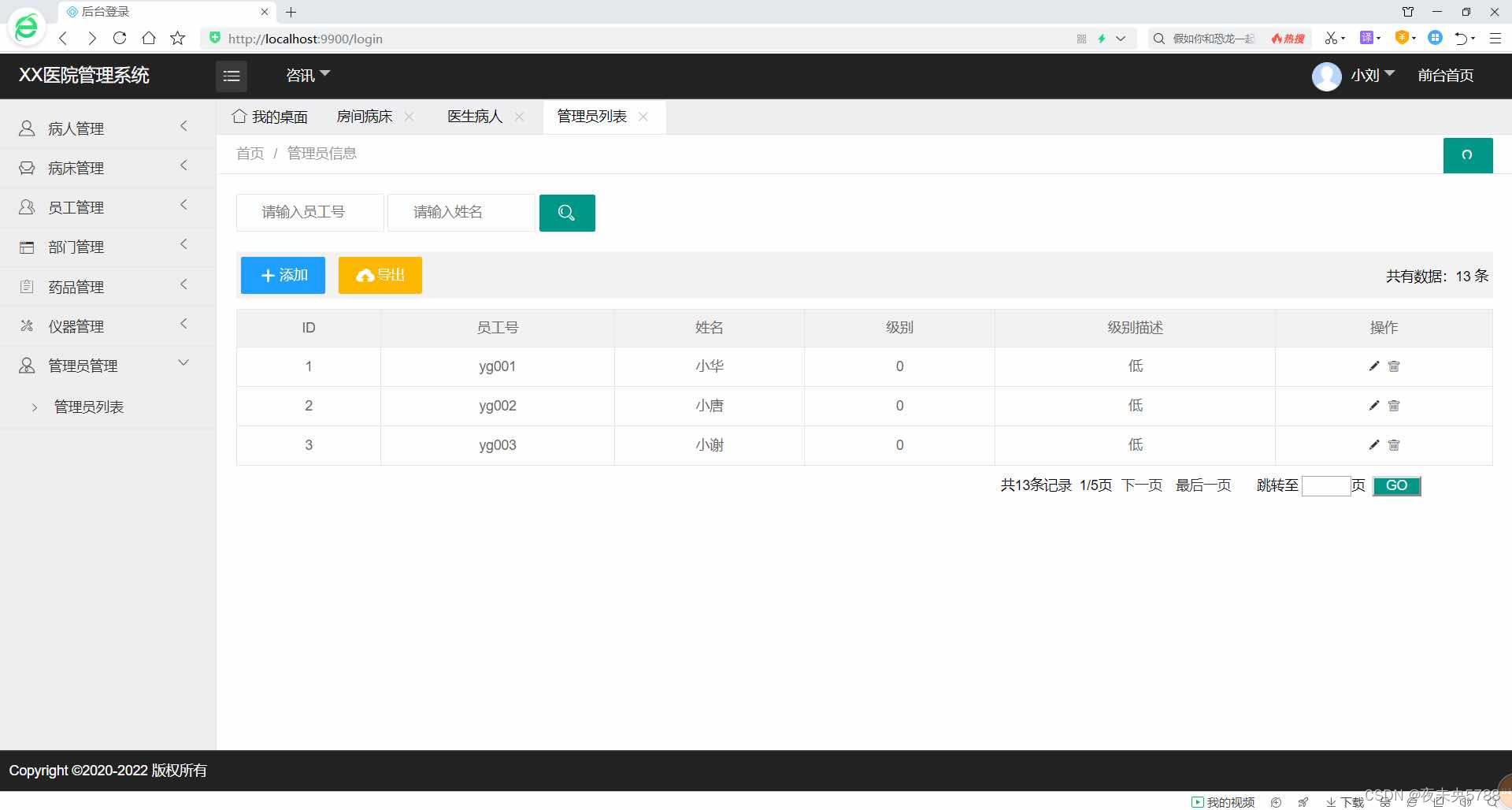Delete the yg003 row

[x=1394, y=445]
